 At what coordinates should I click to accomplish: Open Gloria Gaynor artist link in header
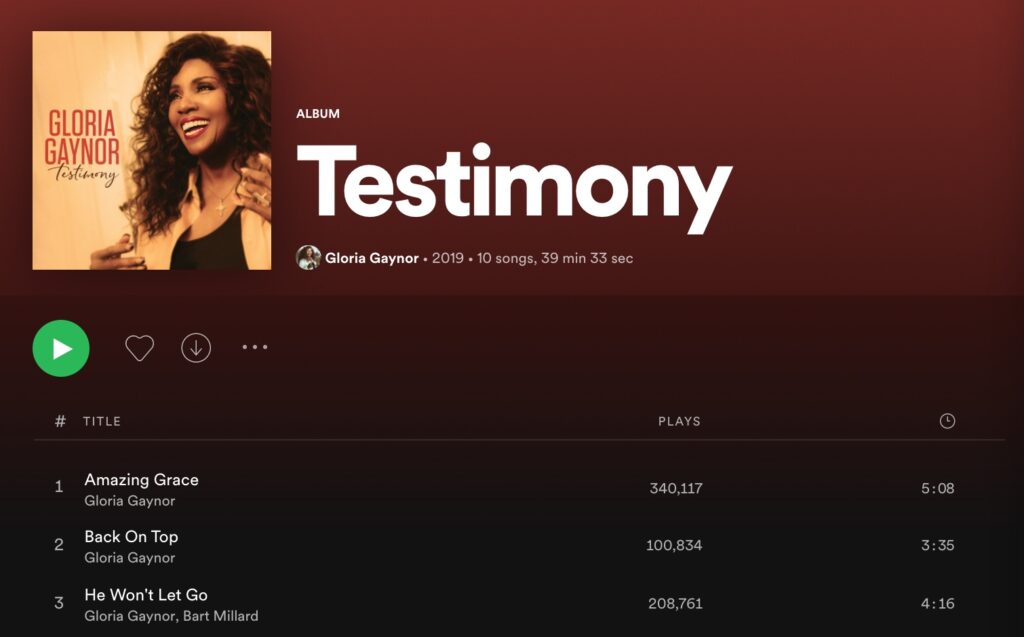(372, 258)
